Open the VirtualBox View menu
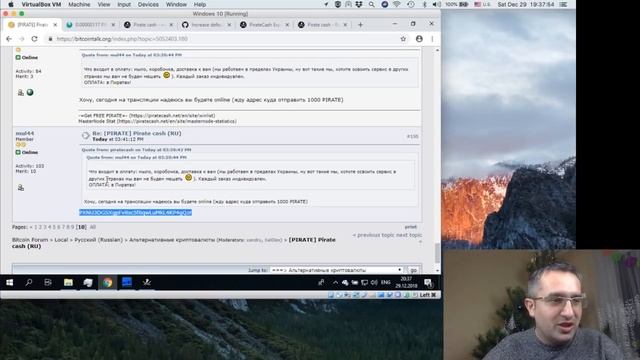The height and width of the screenshot is (360, 640). point(104,4)
